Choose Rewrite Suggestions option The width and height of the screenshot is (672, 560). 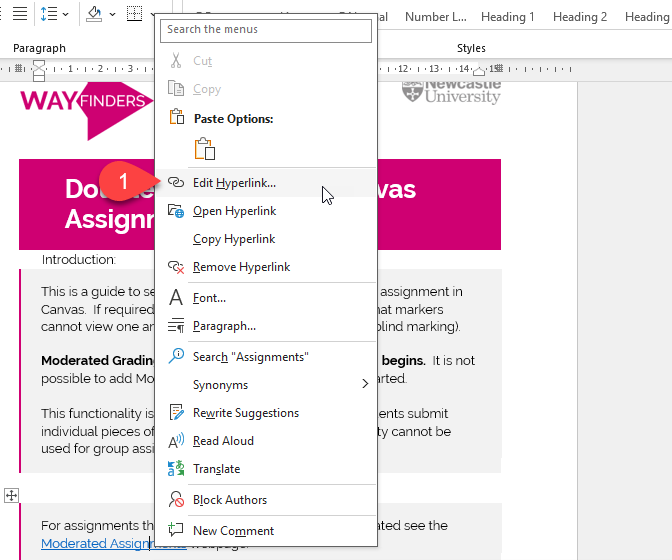pyautogui.click(x=245, y=413)
